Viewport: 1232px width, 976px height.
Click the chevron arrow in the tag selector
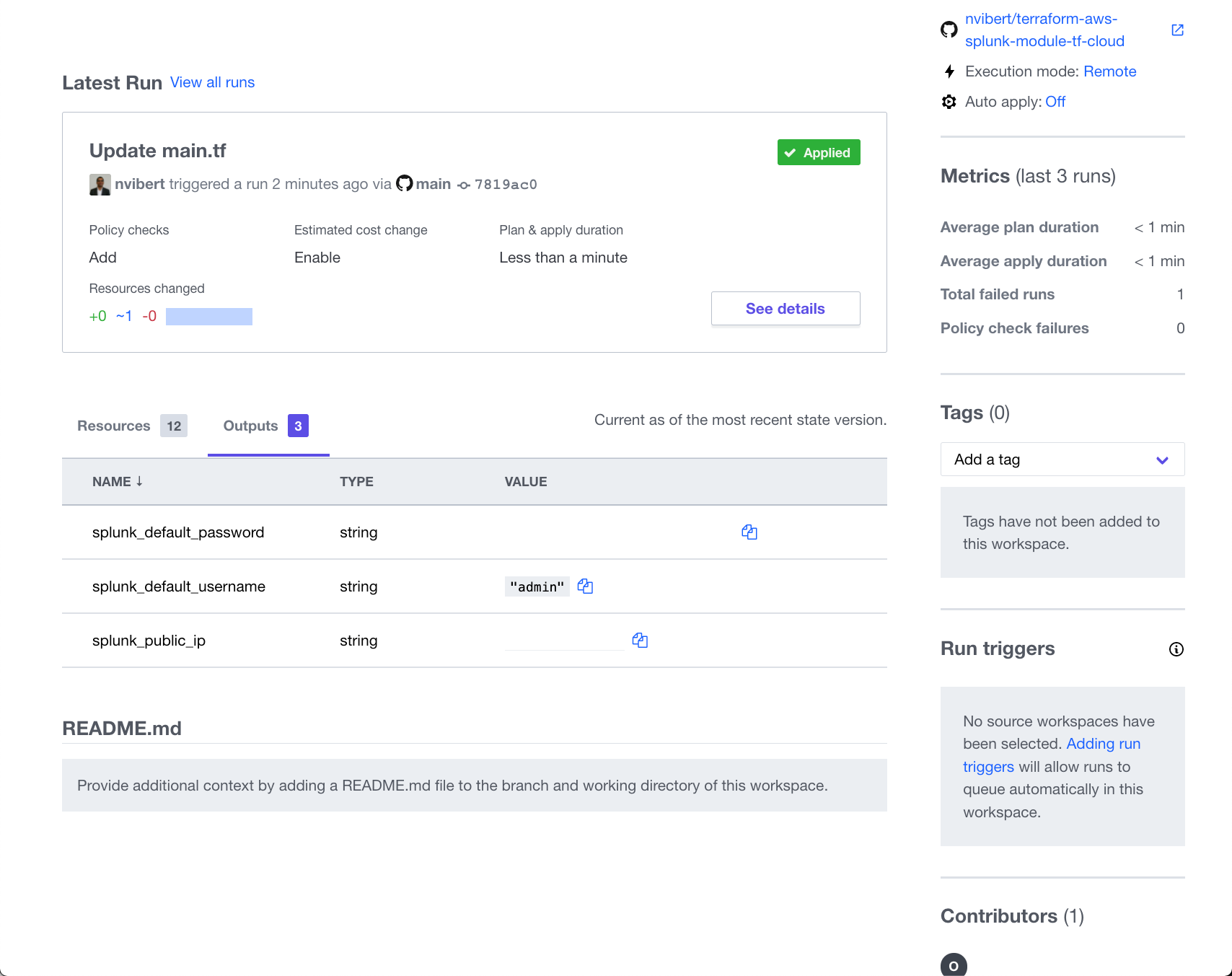[1162, 460]
